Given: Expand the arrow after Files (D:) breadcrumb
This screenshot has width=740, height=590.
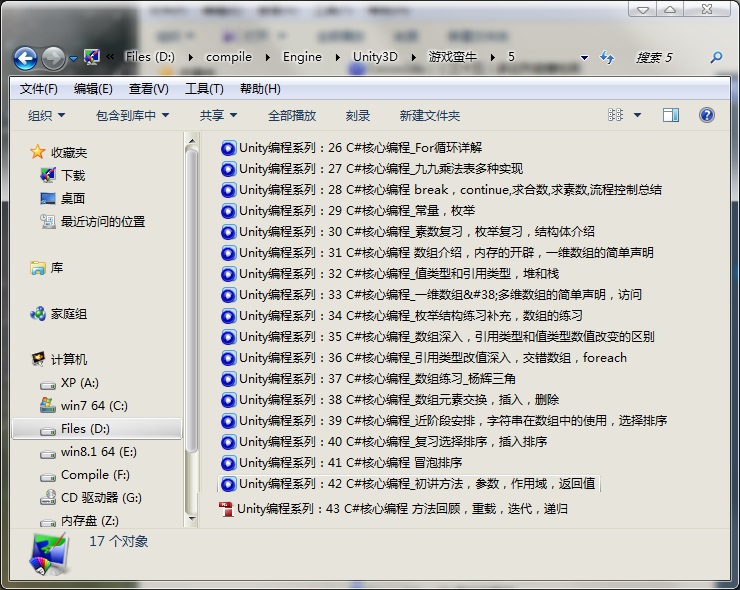Looking at the screenshot, I should (191, 58).
